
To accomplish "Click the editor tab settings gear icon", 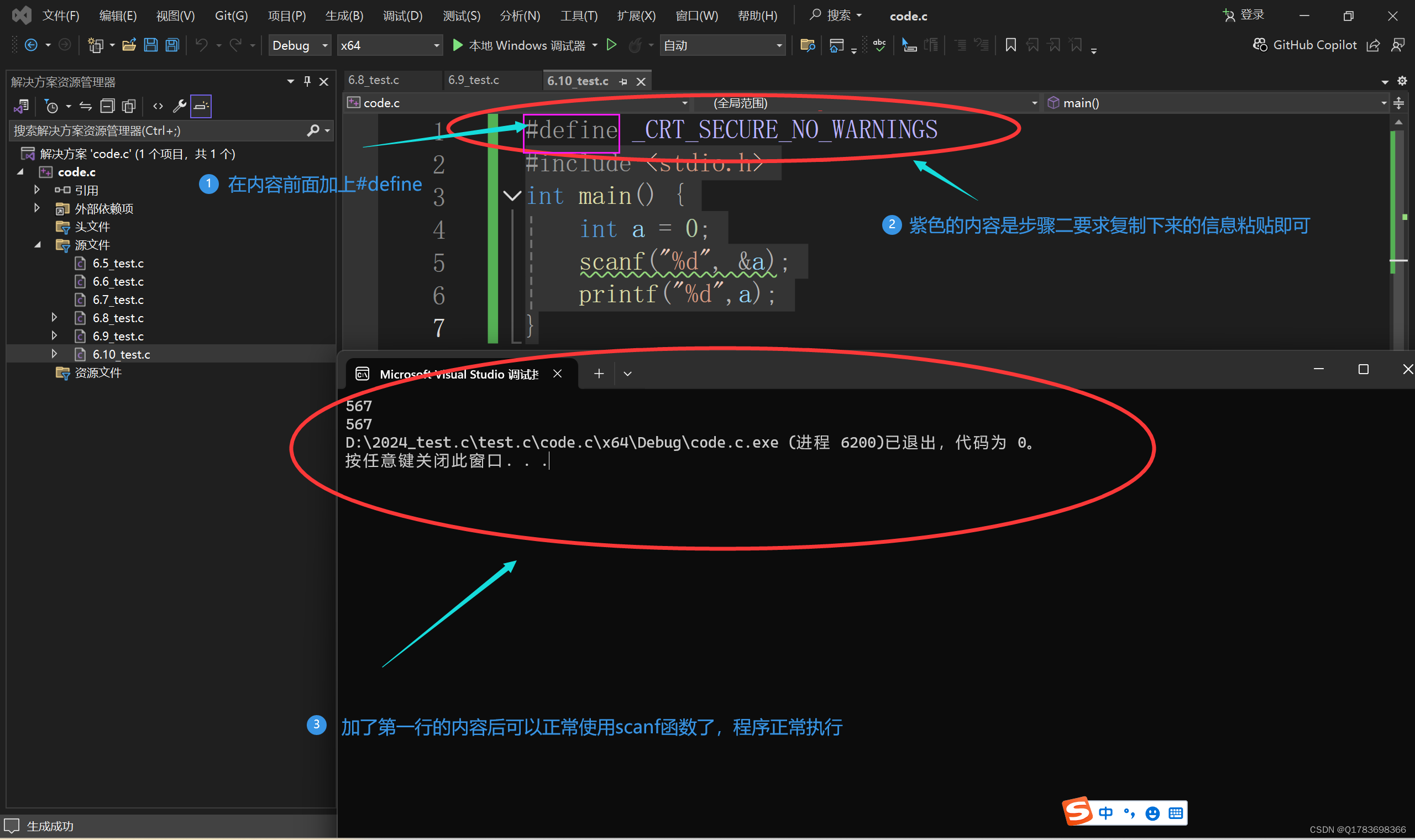I will (1402, 81).
